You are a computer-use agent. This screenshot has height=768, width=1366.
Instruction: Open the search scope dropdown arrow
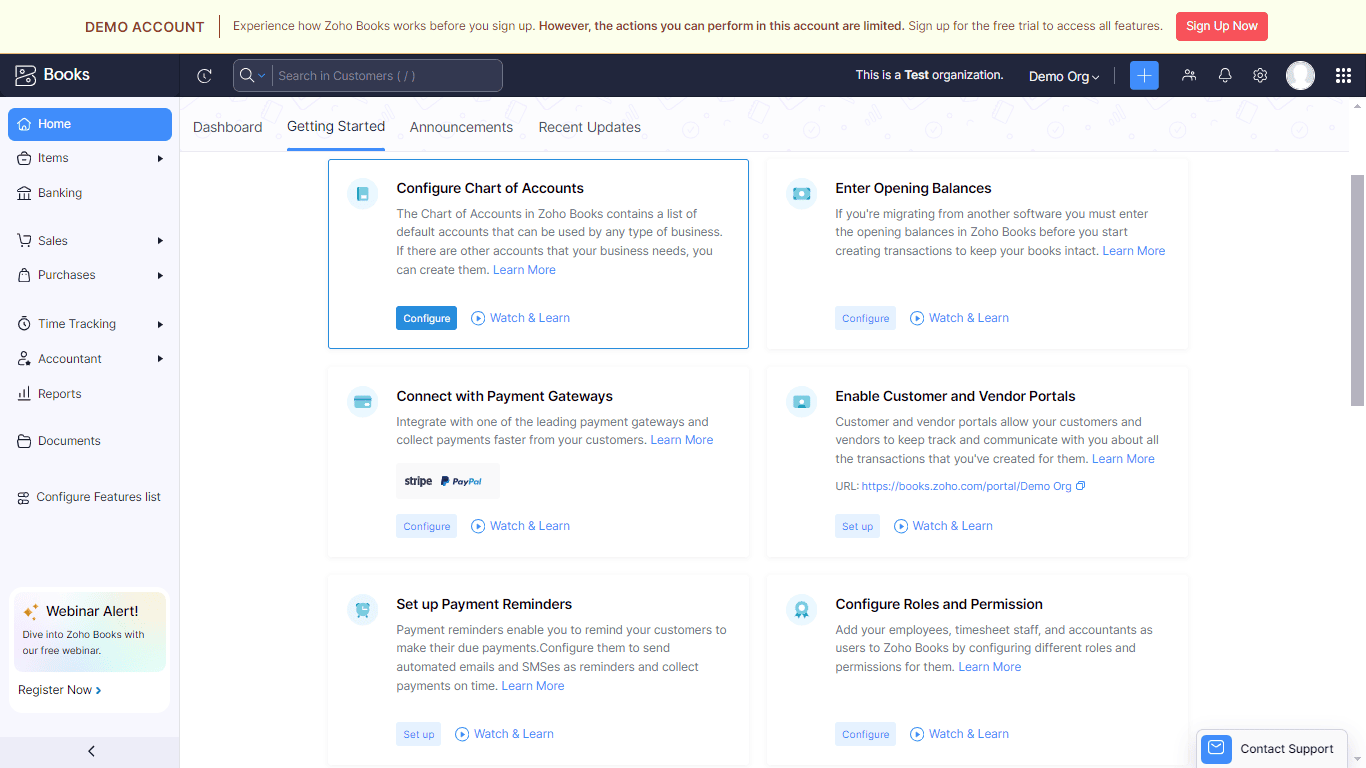click(262, 76)
